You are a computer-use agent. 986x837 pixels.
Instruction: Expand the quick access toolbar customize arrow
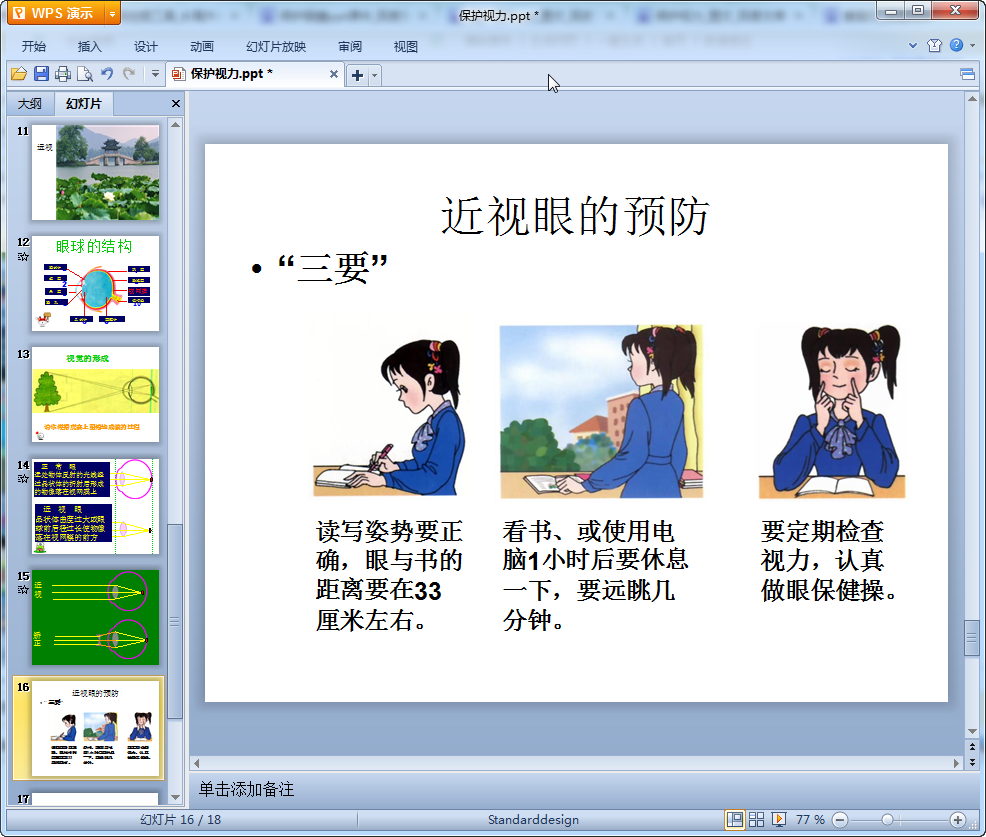click(x=155, y=74)
